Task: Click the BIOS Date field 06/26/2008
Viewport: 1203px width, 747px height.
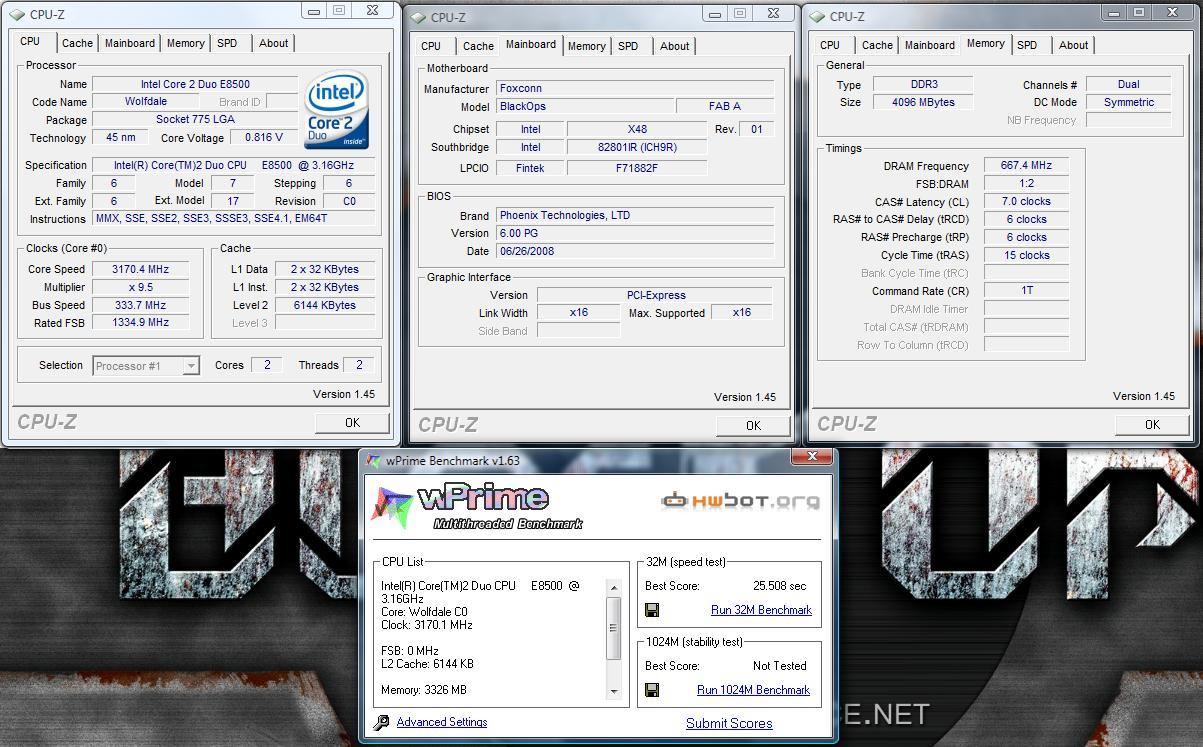Action: click(634, 251)
